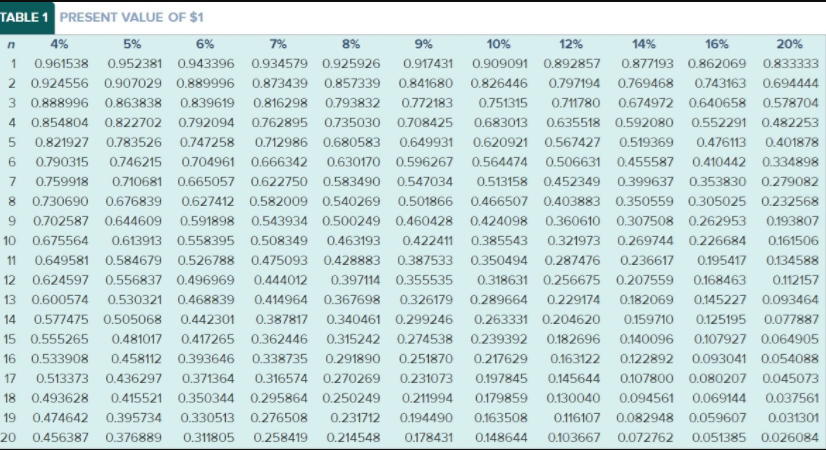Click the 4% column header
This screenshot has height=450, width=826.
click(x=59, y=44)
